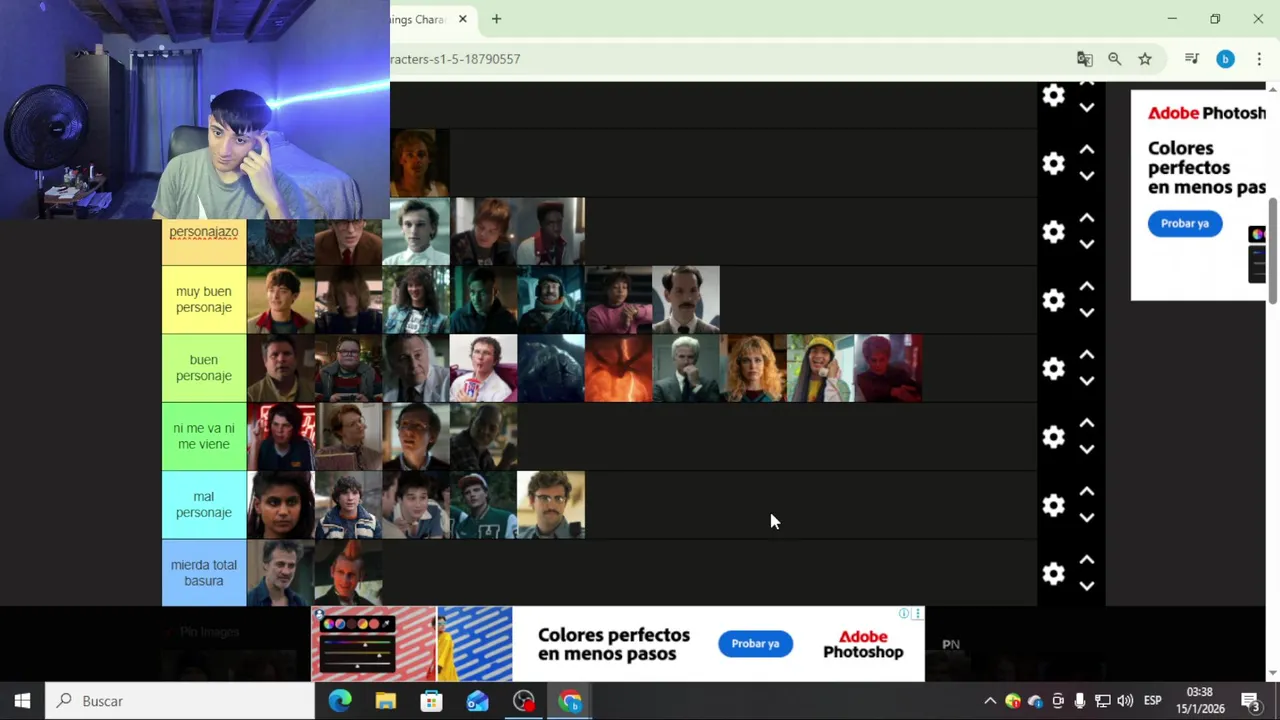Open Chrome three-dot menu
This screenshot has width=1280, height=720.
click(1259, 59)
